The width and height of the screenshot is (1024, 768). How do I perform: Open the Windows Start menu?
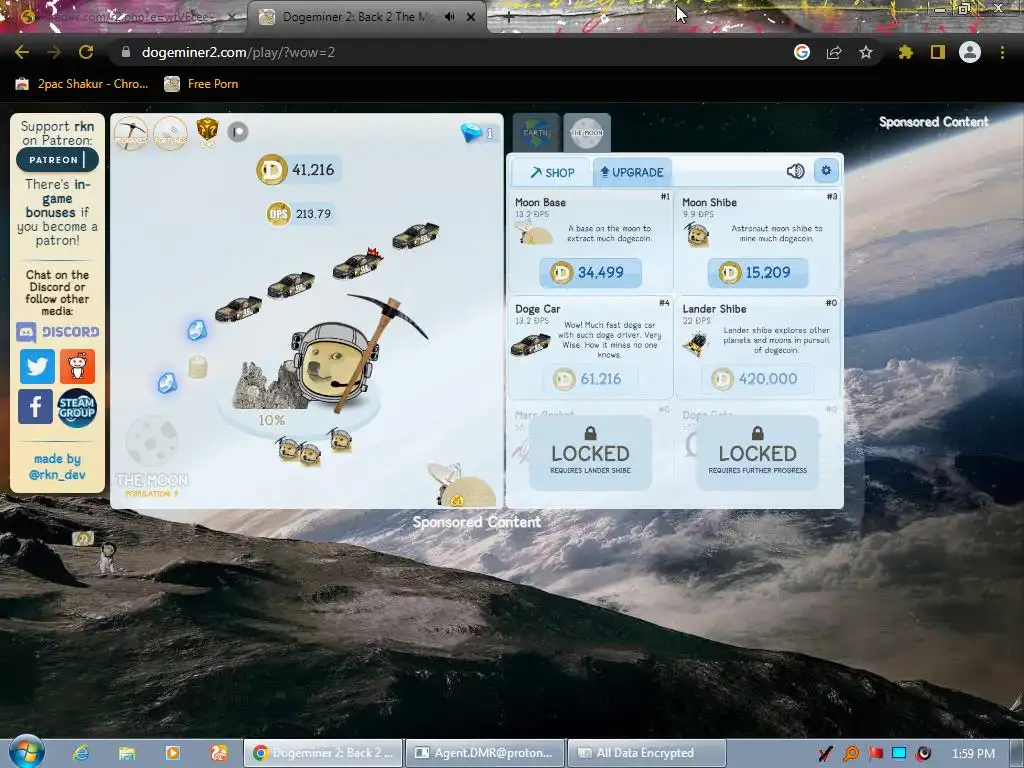pyautogui.click(x=26, y=751)
